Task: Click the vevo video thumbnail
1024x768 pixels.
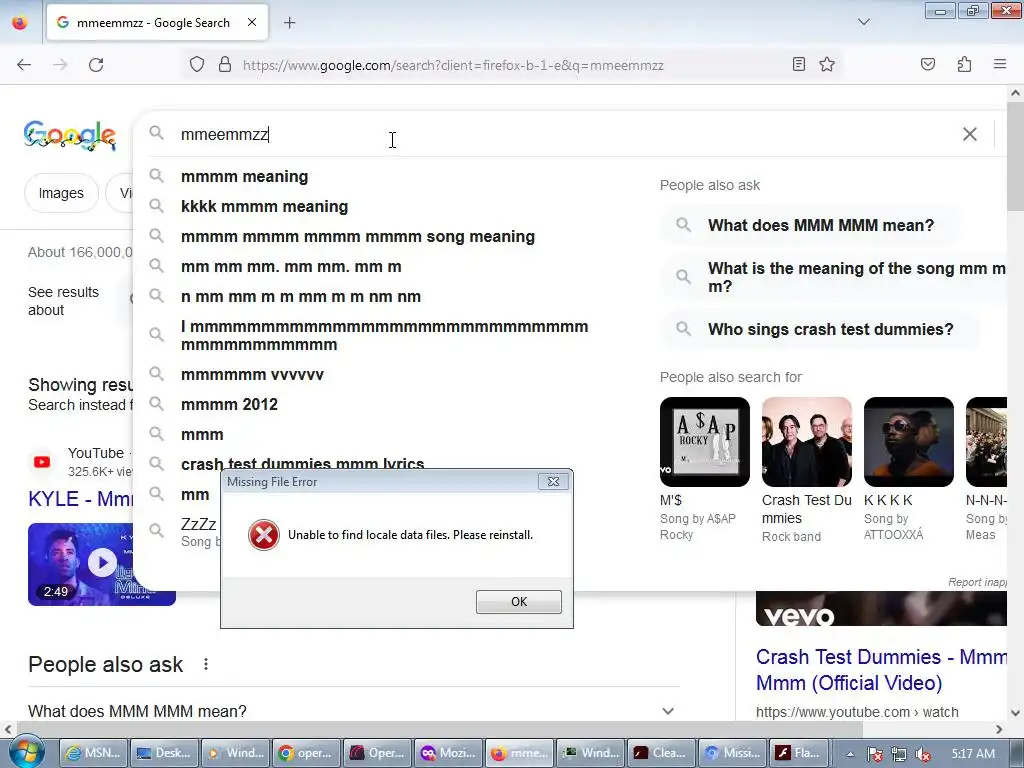Action: [x=881, y=609]
